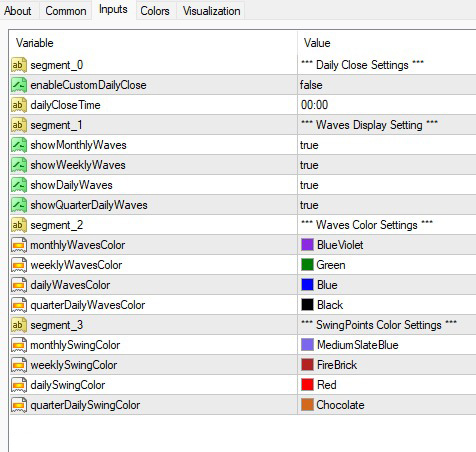The image size is (476, 452).
Task: Switch to the Colors tab
Action: pyautogui.click(x=155, y=11)
